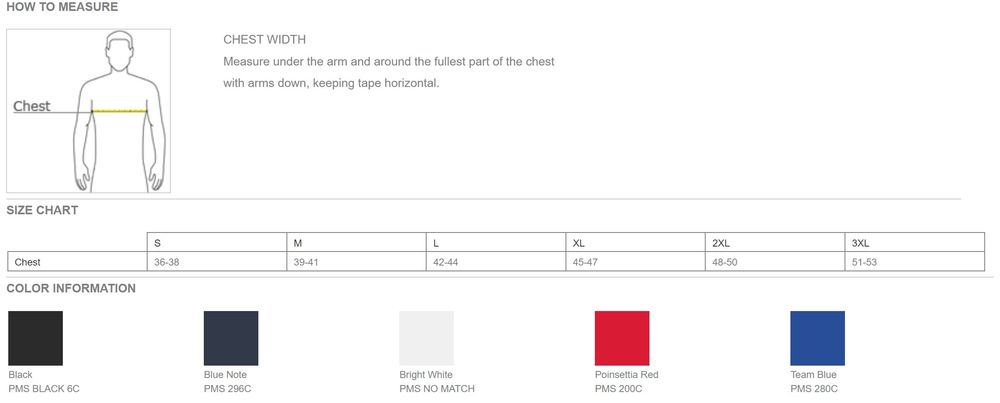Click the S size column header
Screen dimensions: 1000x403
click(x=158, y=243)
